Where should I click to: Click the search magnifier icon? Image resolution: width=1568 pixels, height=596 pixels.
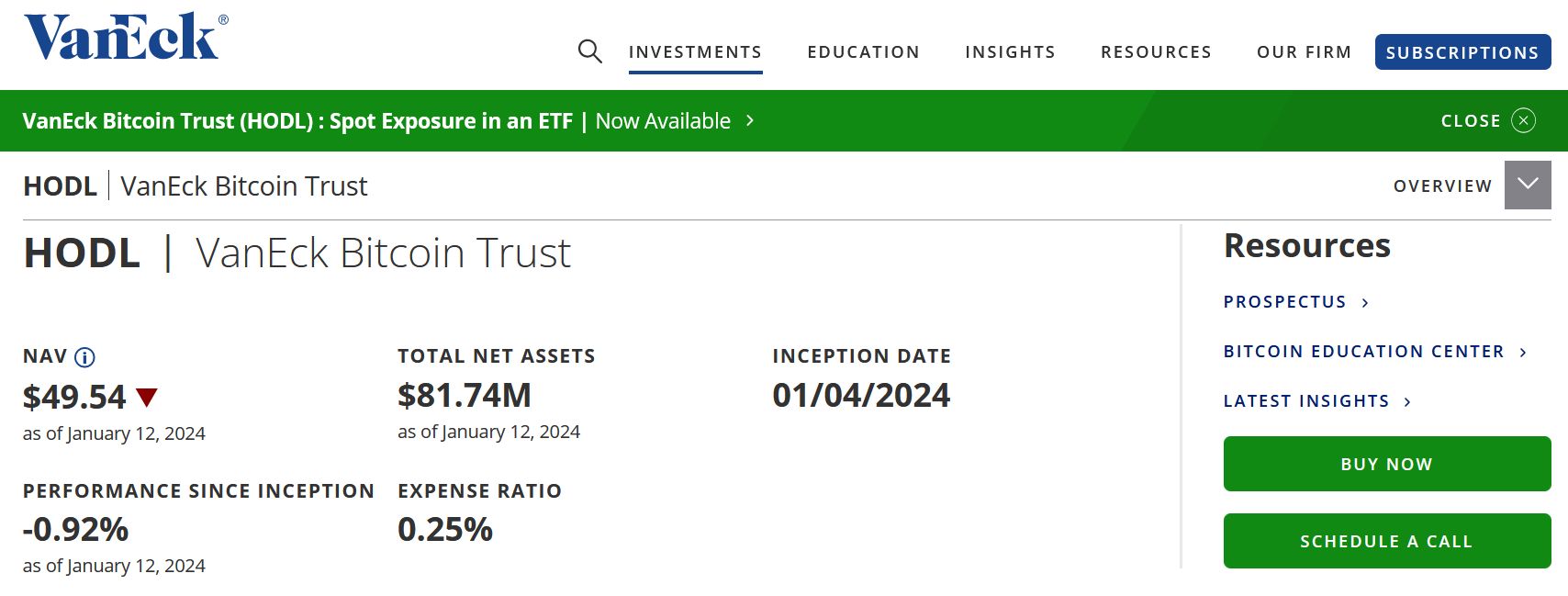click(589, 51)
